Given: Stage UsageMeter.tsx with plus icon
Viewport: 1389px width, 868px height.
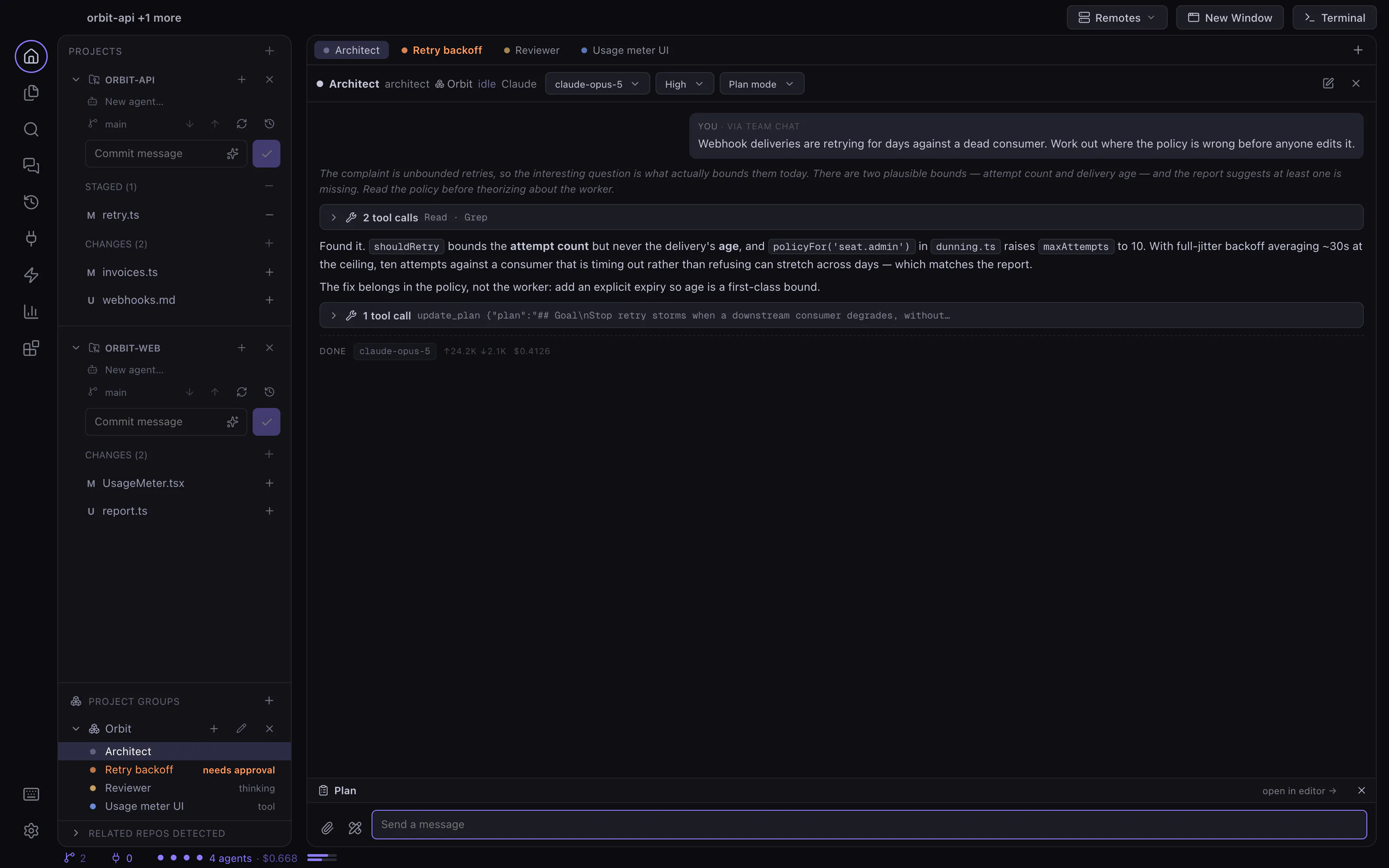Looking at the screenshot, I should click(269, 483).
